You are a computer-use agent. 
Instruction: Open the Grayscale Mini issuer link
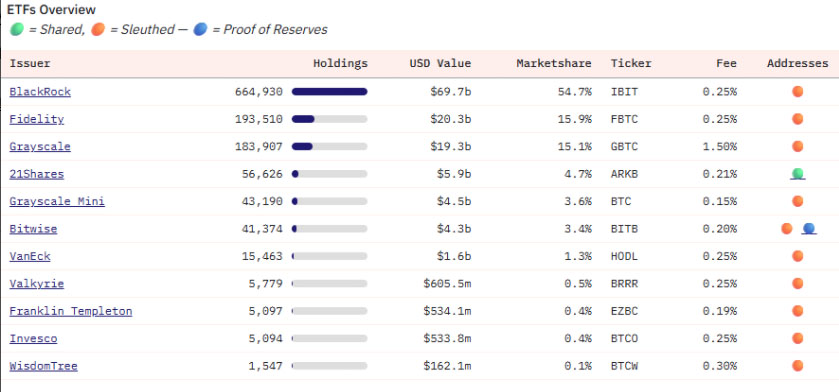pos(57,201)
